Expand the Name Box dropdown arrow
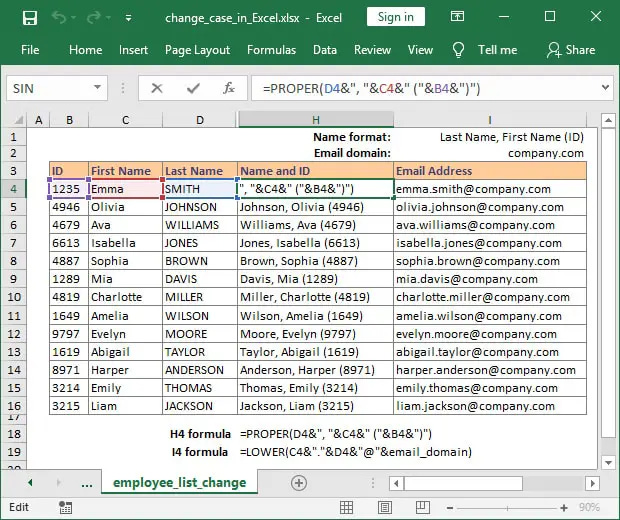Image resolution: width=620 pixels, height=520 pixels. coord(97,87)
